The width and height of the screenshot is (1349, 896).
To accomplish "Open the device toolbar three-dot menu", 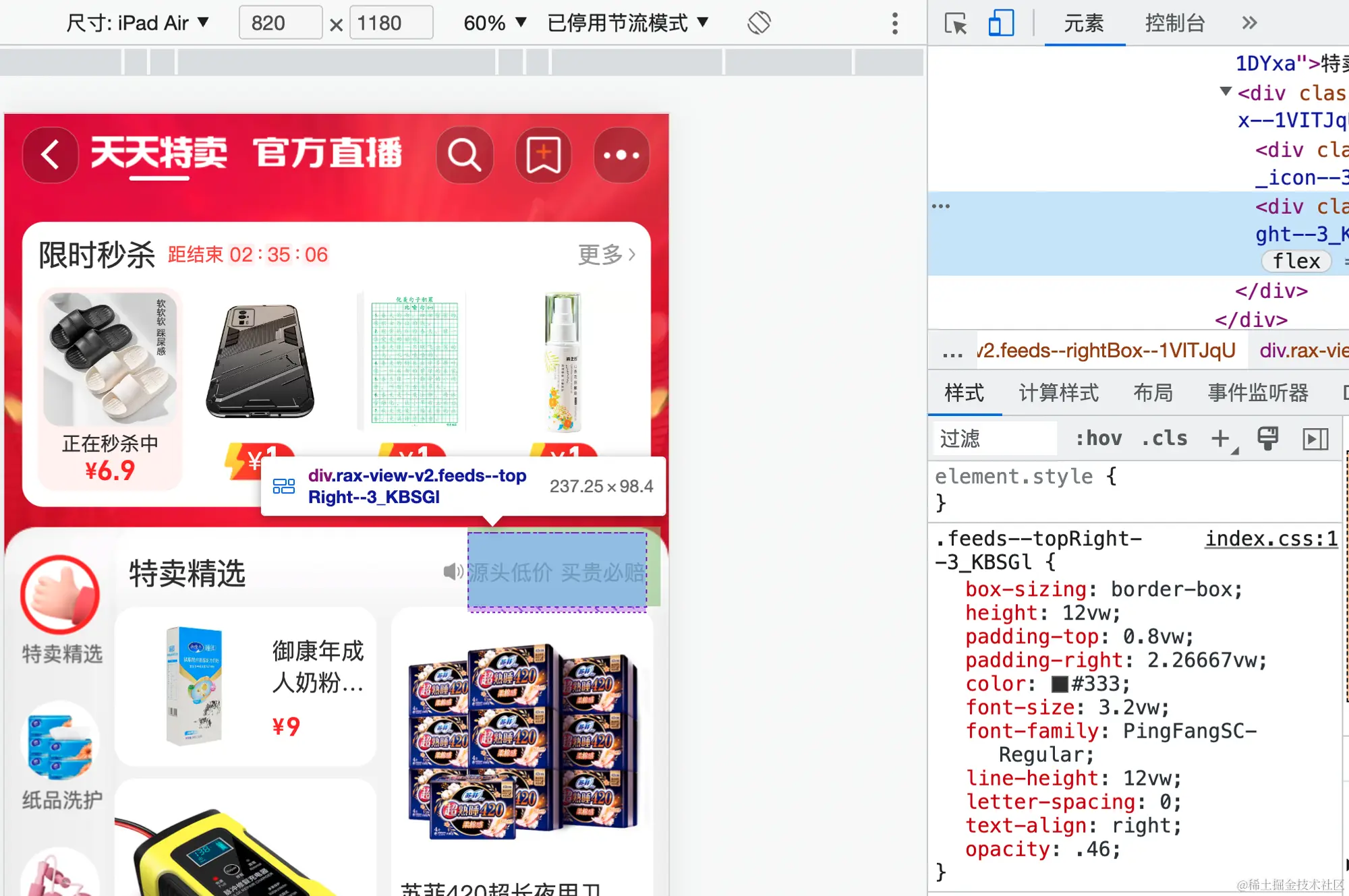I will (895, 24).
